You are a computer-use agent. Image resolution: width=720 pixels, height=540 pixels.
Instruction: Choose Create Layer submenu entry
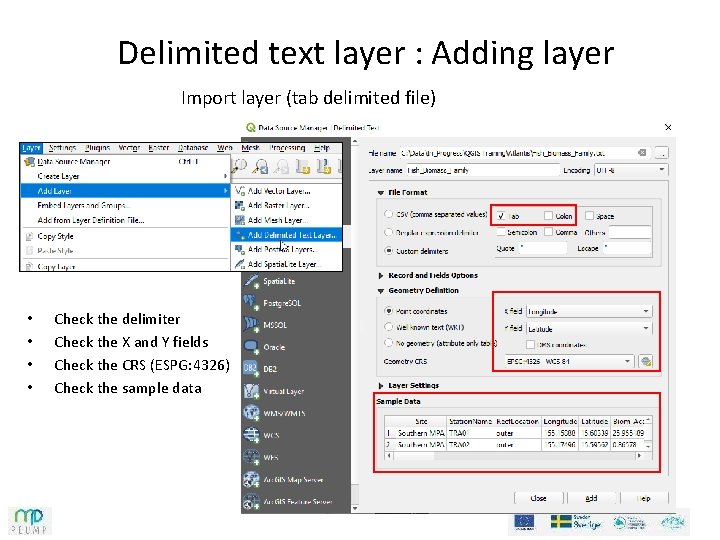[125, 176]
